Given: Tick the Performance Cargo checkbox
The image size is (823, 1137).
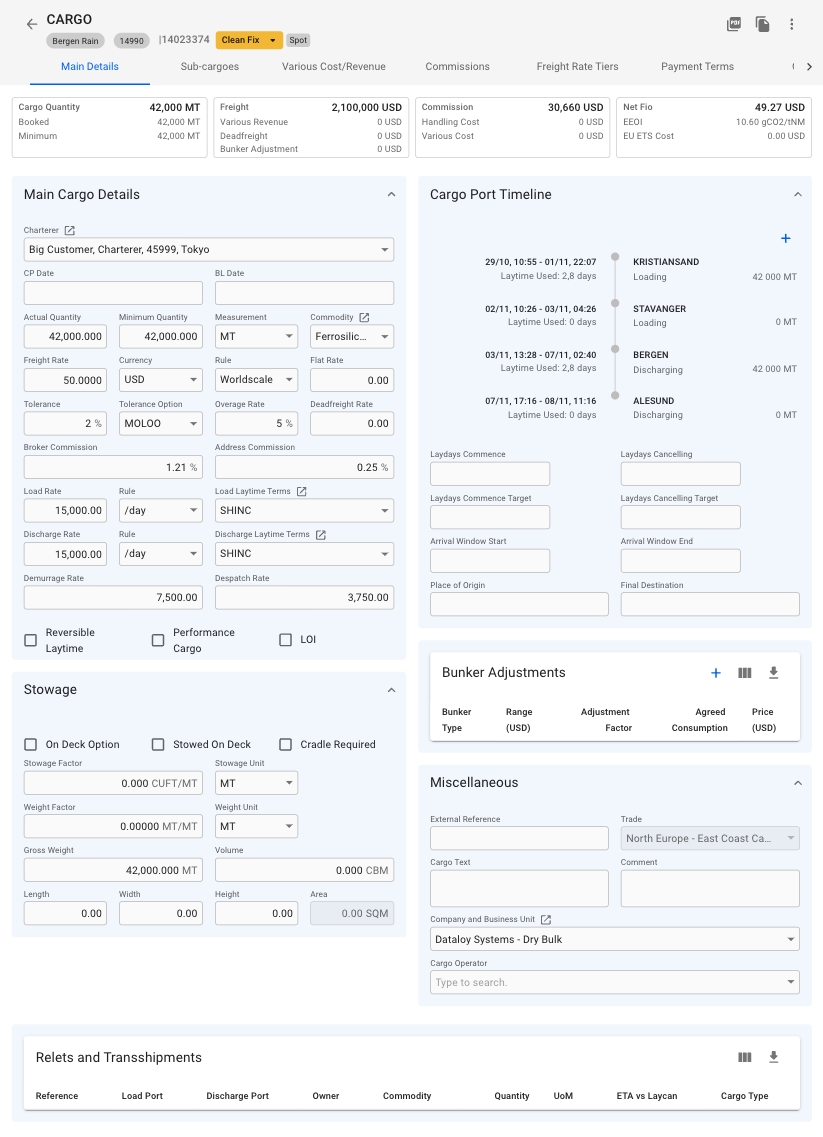Looking at the screenshot, I should point(158,640).
